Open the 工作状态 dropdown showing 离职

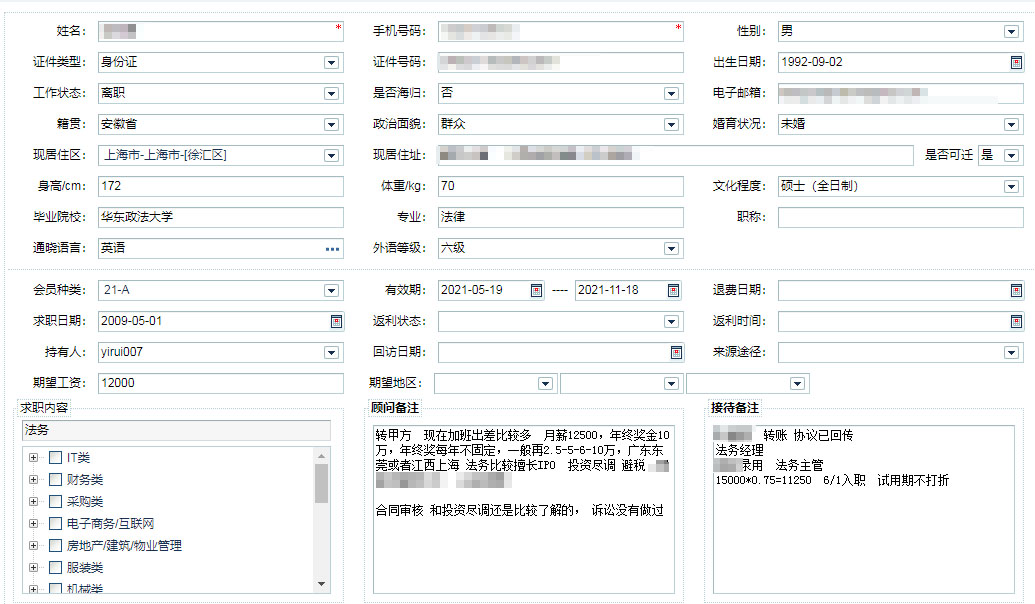[331, 93]
